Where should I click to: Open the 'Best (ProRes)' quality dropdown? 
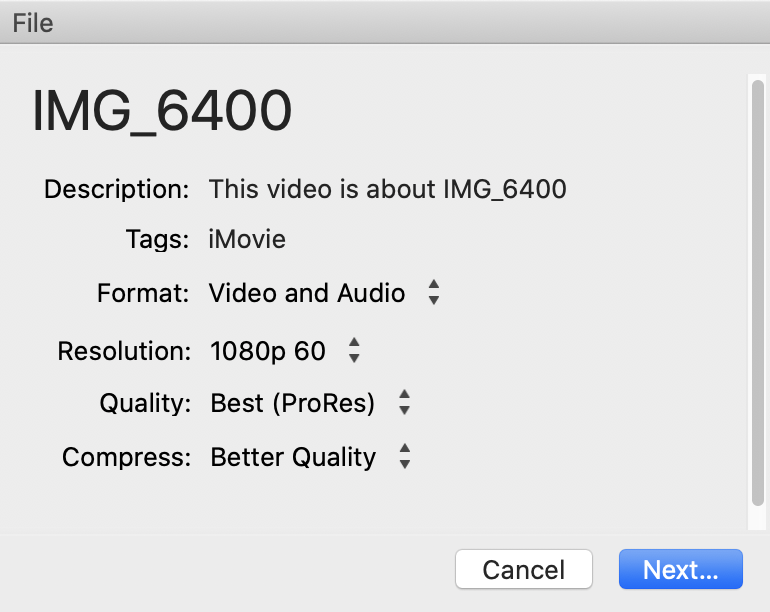pos(292,403)
